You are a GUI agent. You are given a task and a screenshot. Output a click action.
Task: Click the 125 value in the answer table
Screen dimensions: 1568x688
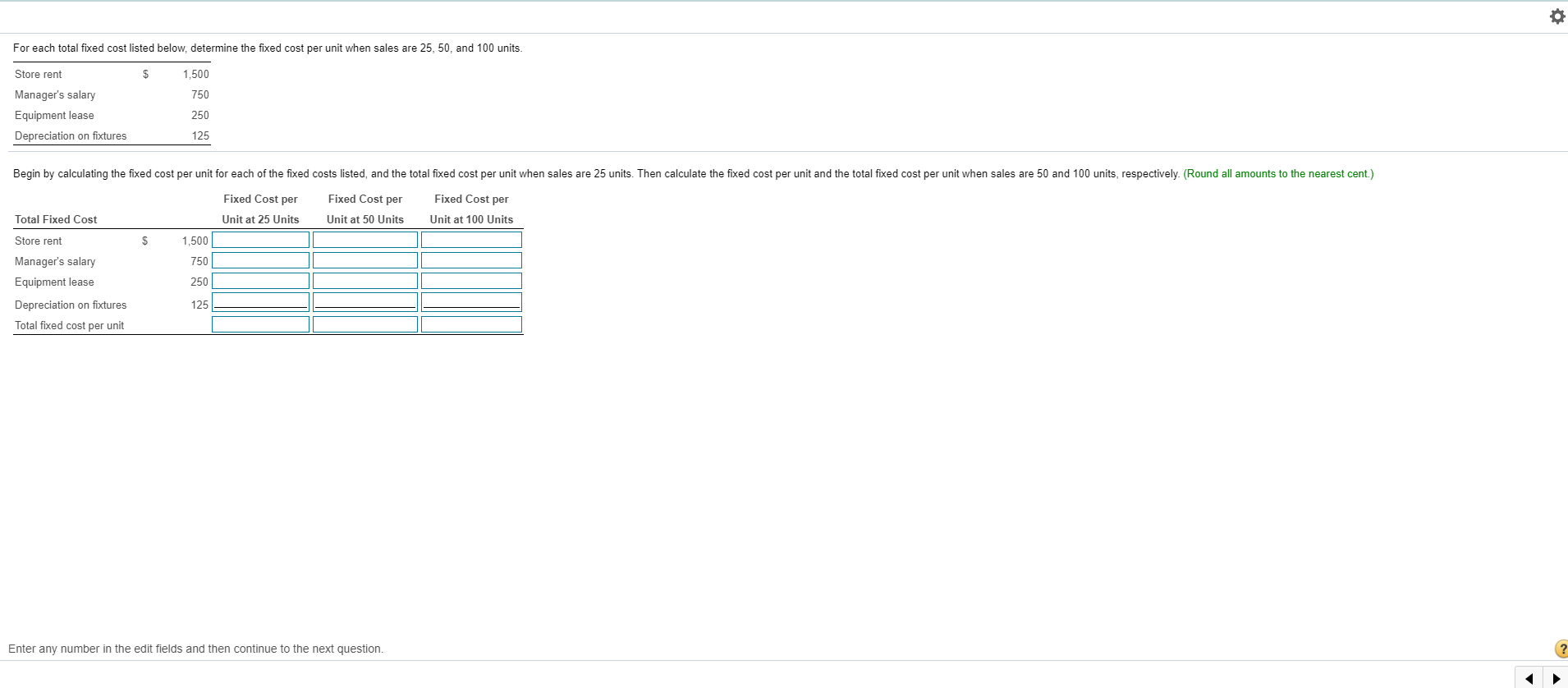coord(199,305)
